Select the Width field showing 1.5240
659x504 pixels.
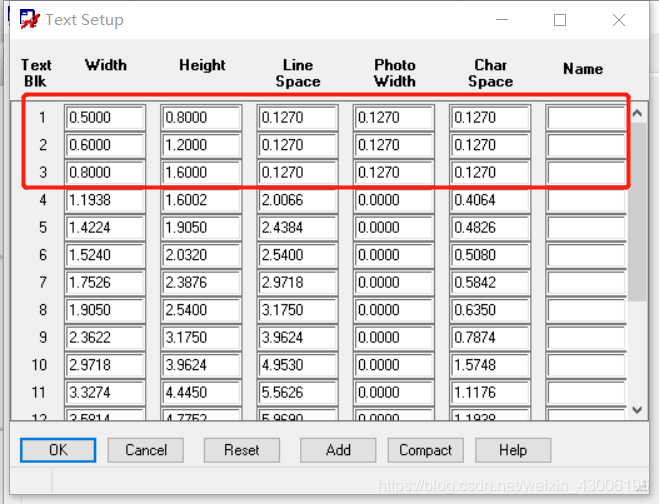(105, 255)
